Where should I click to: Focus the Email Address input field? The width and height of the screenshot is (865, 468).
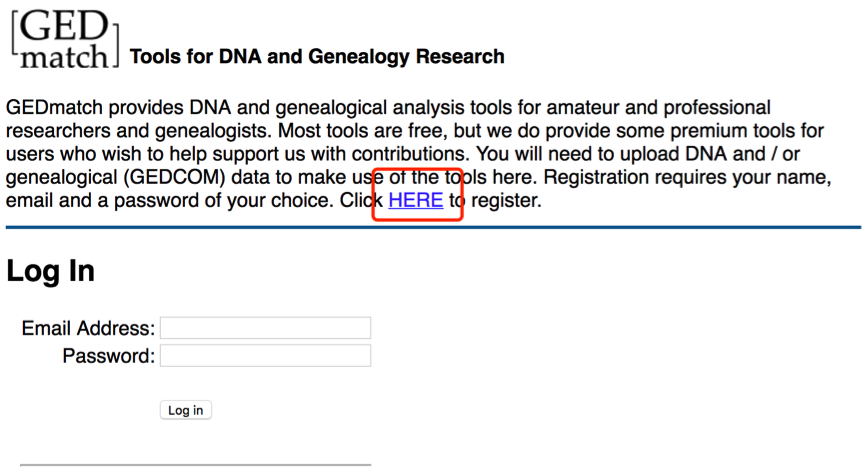click(x=265, y=328)
